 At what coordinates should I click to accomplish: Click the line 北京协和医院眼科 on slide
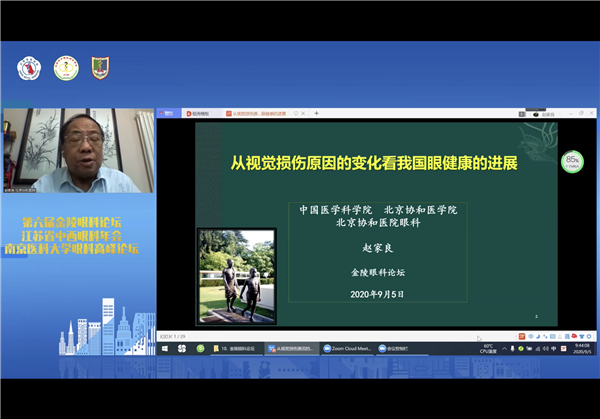[378, 222]
